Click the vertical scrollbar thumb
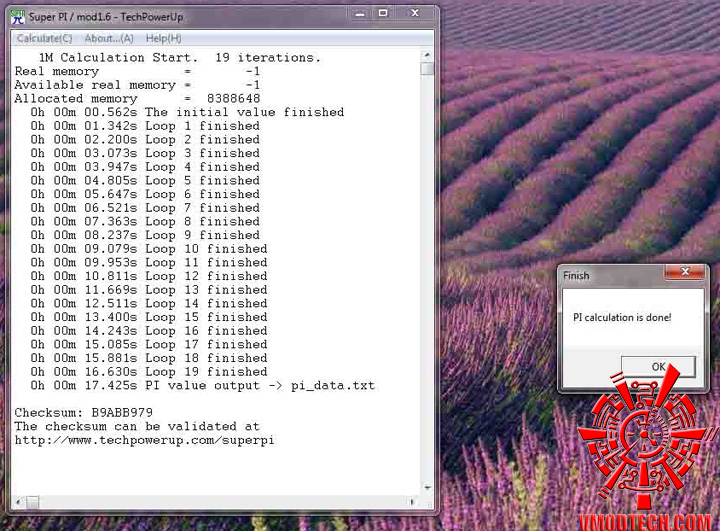The width and height of the screenshot is (720, 531). [x=427, y=68]
